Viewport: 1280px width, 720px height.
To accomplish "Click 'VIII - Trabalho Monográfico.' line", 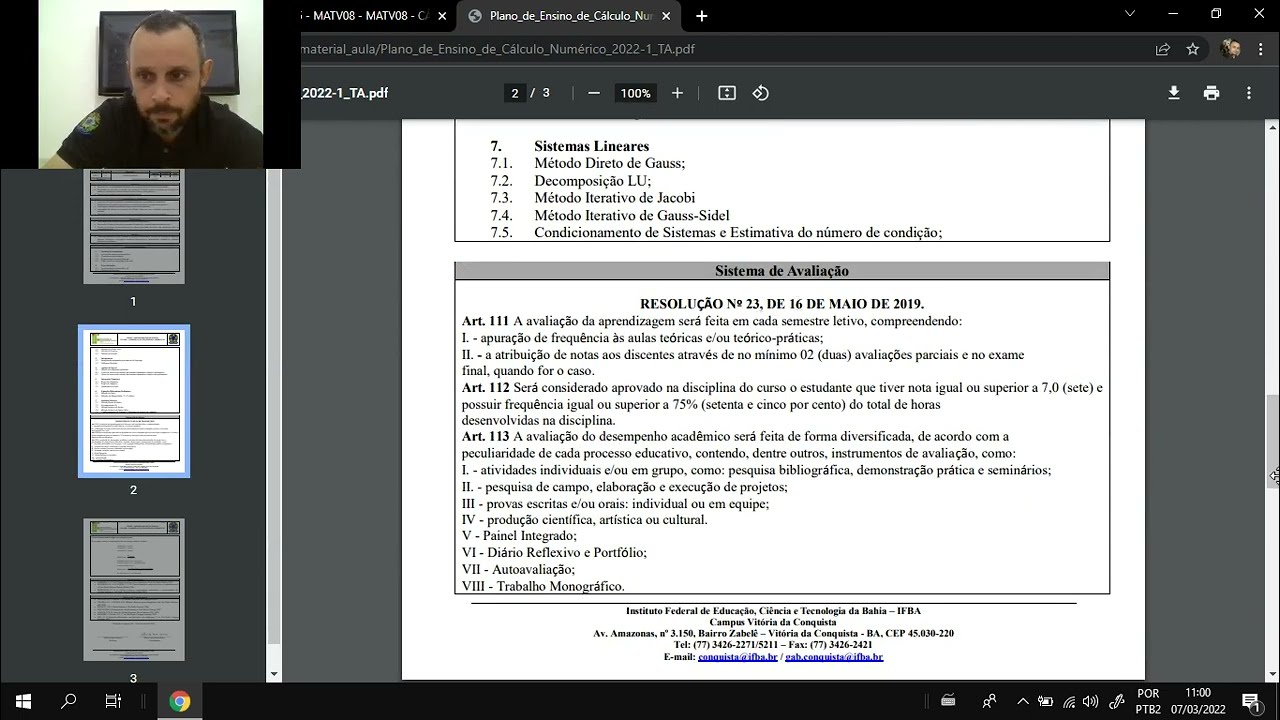I will pyautogui.click(x=543, y=586).
